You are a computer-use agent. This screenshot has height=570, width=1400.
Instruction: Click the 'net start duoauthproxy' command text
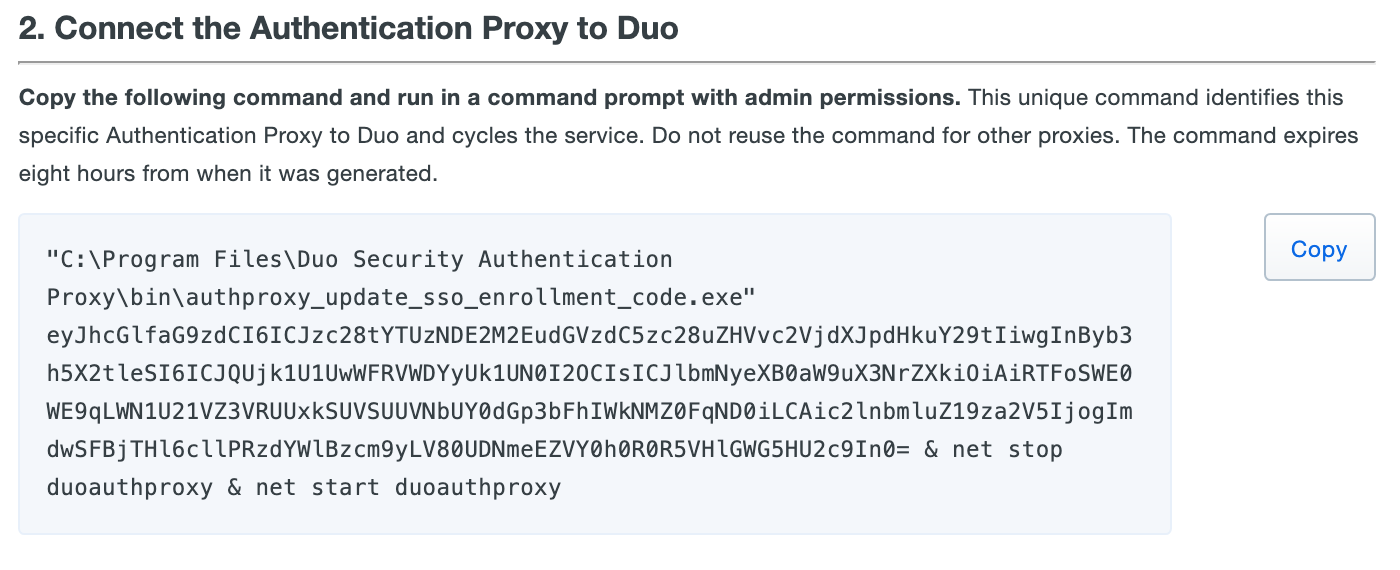[408, 488]
